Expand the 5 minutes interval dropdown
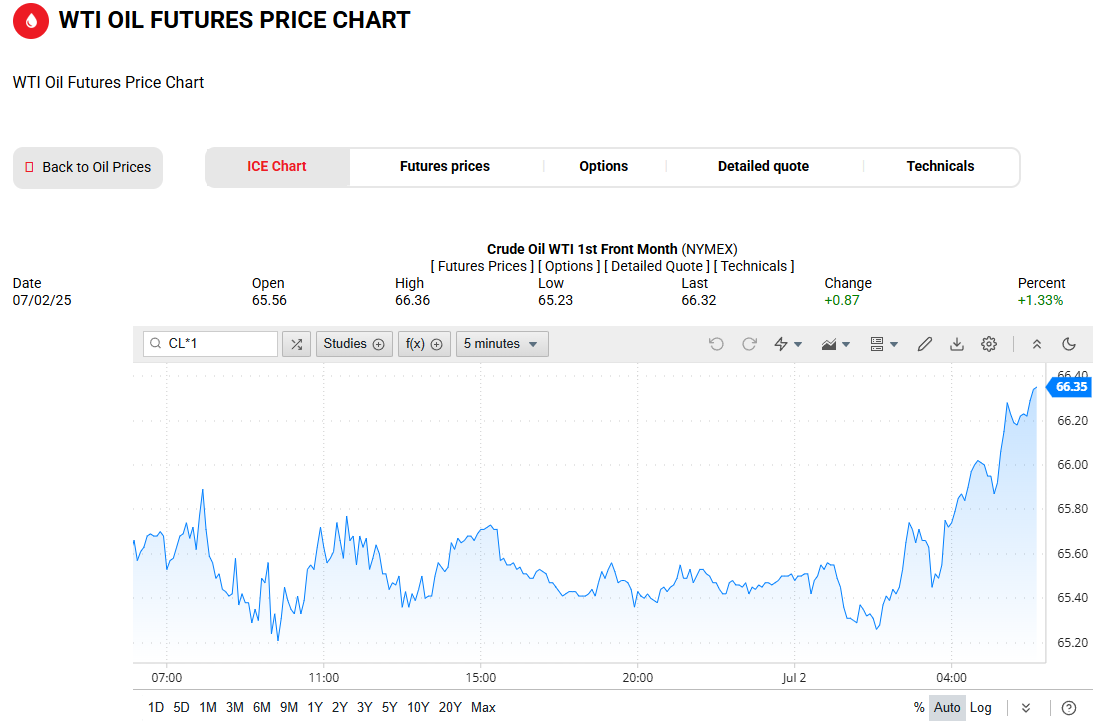This screenshot has height=724, width=1102. (502, 344)
